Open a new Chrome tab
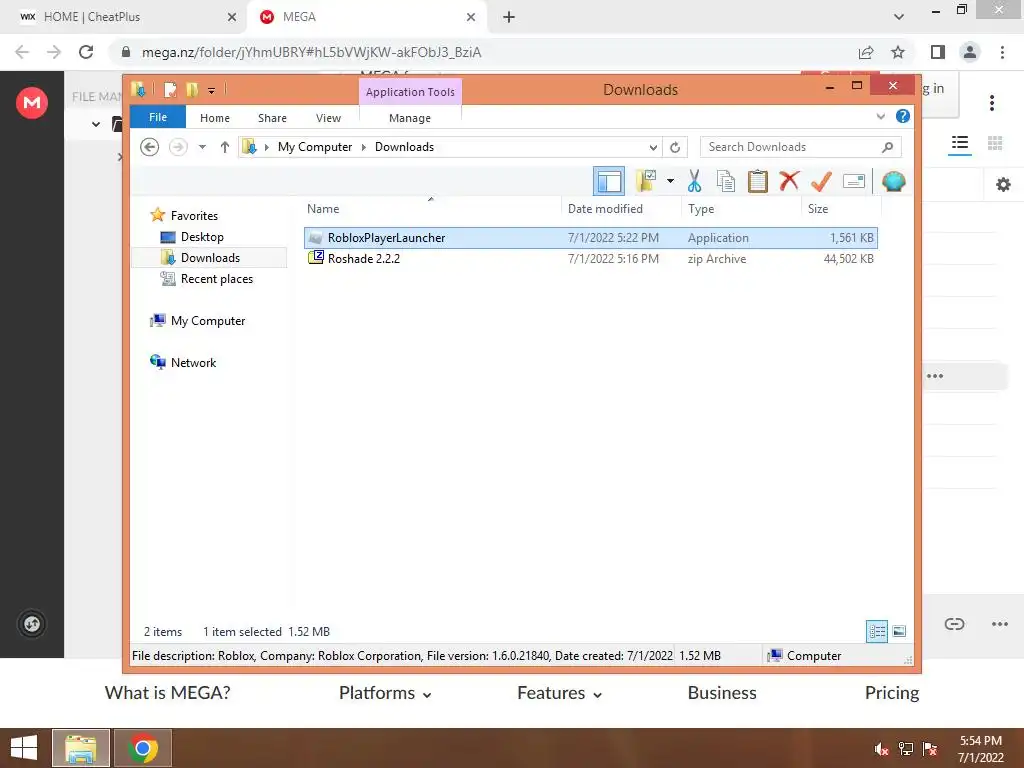The image size is (1024, 768). click(x=509, y=17)
